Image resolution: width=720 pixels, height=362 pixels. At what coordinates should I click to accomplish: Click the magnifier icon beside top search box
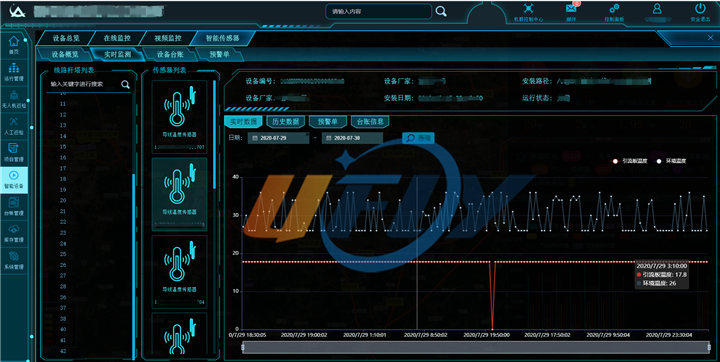pos(441,11)
